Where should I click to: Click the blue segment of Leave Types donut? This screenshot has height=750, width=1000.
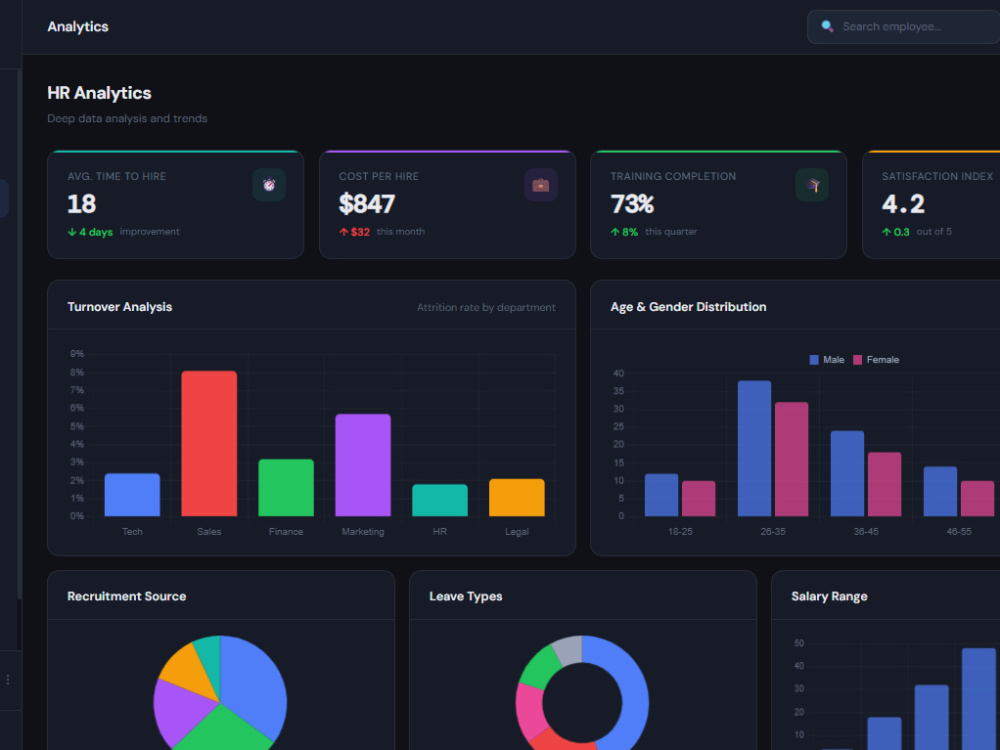pos(631,689)
